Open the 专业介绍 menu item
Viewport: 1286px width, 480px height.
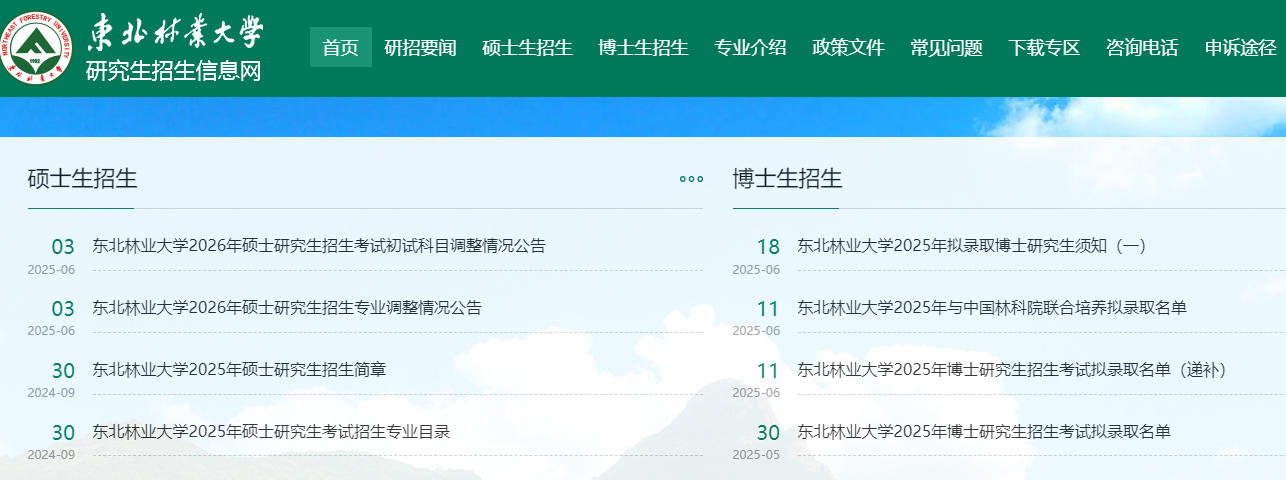click(750, 47)
